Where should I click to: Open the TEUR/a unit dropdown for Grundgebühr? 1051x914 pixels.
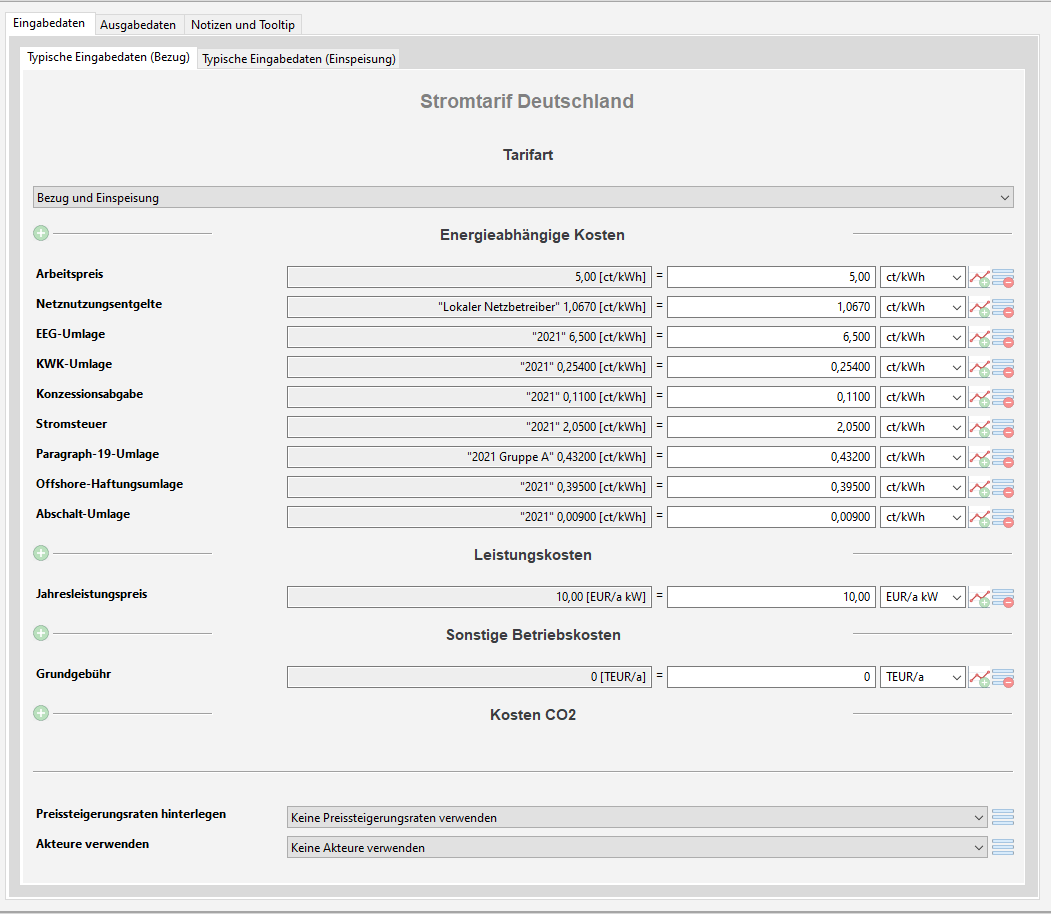click(922, 677)
